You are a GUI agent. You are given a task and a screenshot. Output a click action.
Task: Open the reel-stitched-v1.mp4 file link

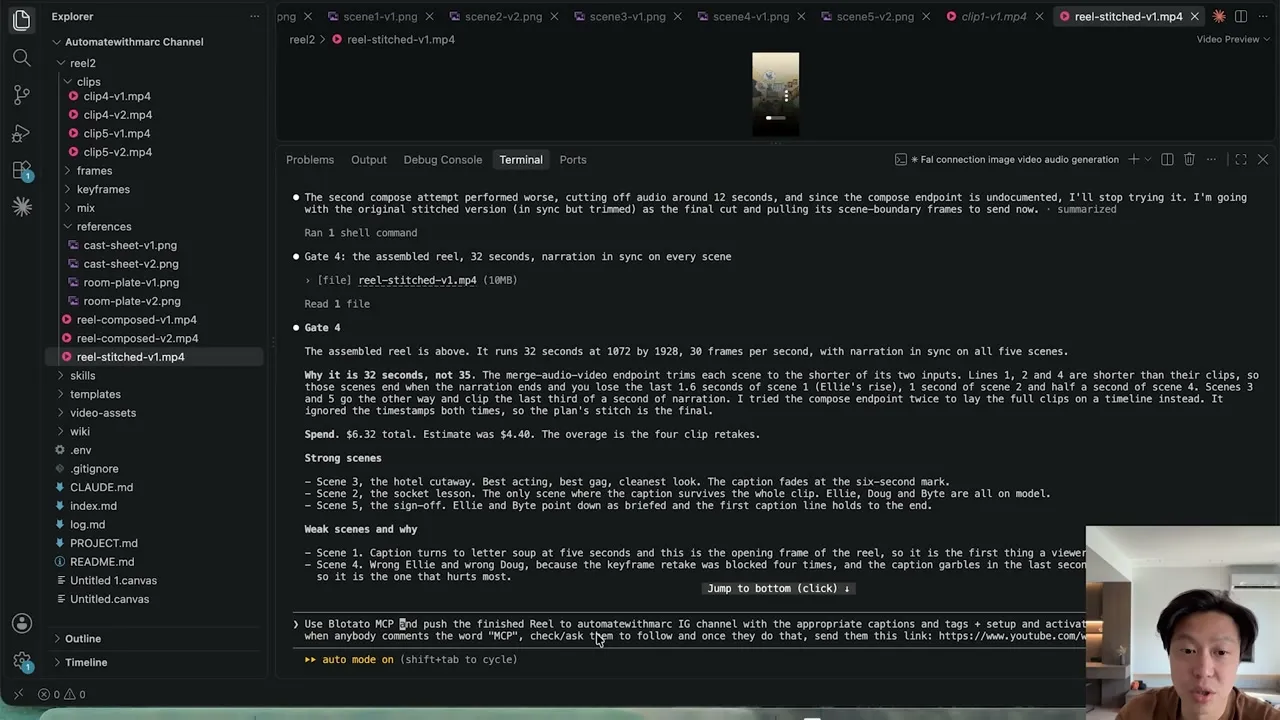(x=417, y=281)
